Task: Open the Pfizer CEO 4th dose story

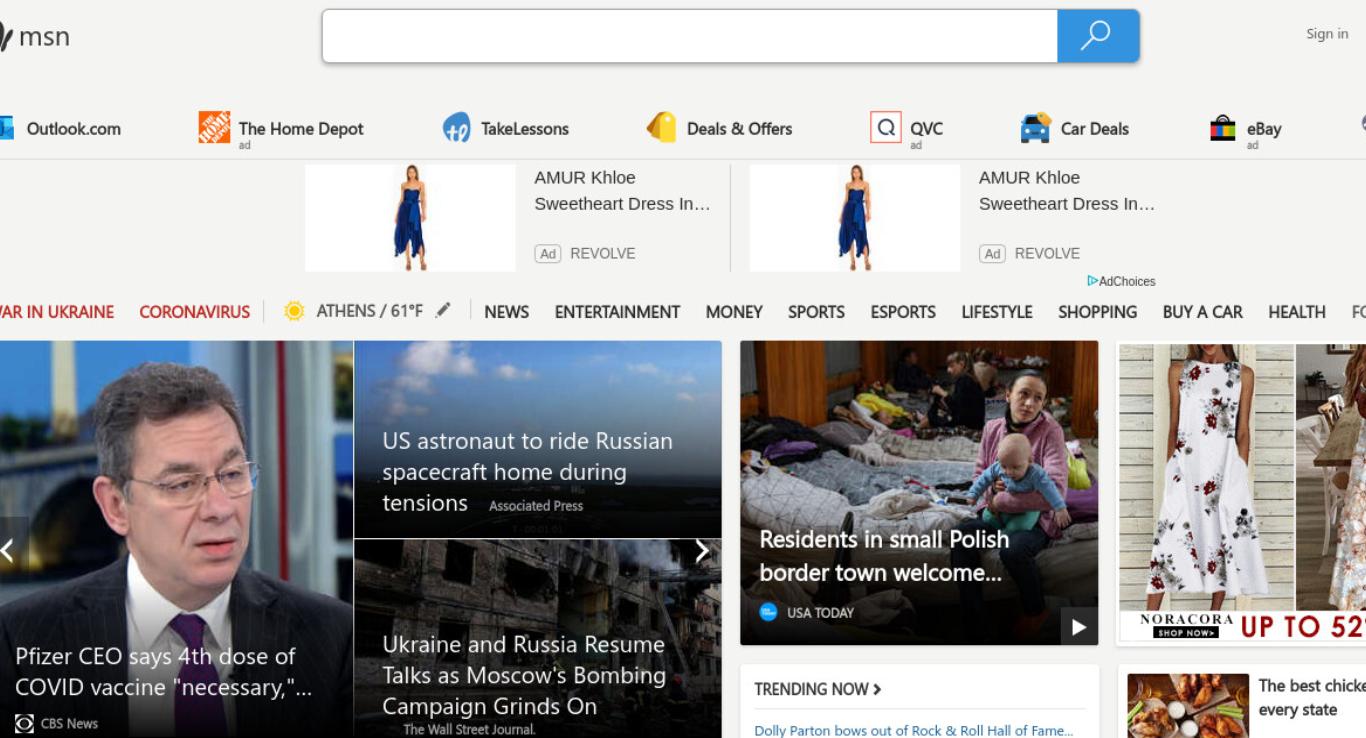Action: [164, 672]
